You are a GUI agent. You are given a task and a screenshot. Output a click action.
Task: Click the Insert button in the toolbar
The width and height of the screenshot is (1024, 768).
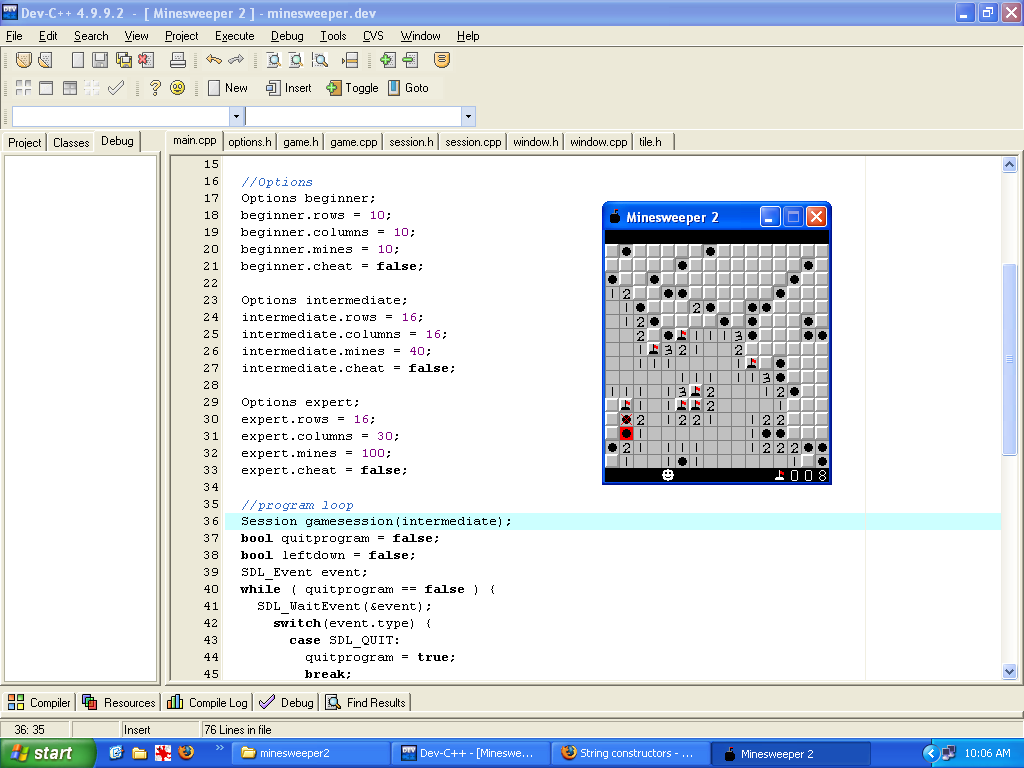click(x=289, y=88)
